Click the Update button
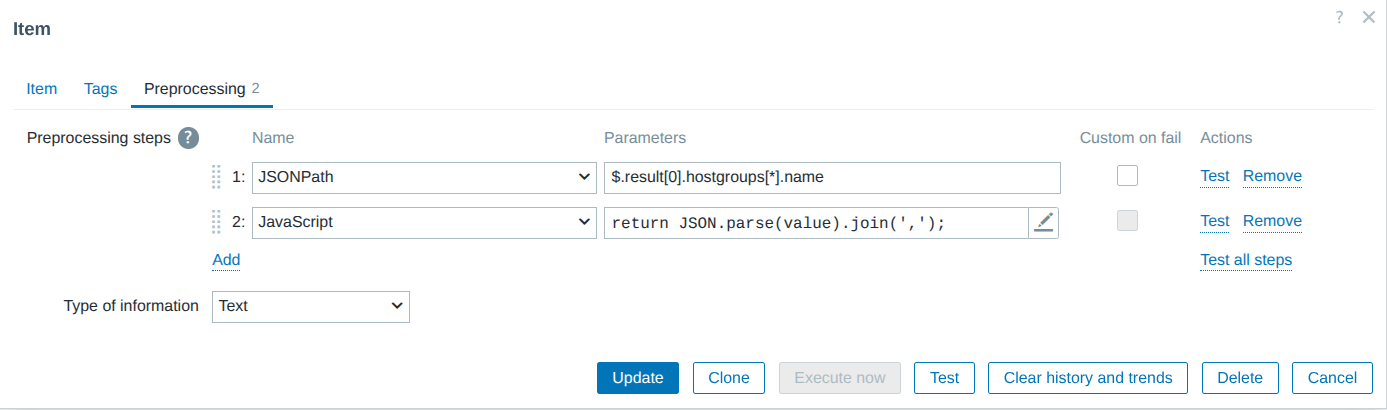 [x=638, y=378]
